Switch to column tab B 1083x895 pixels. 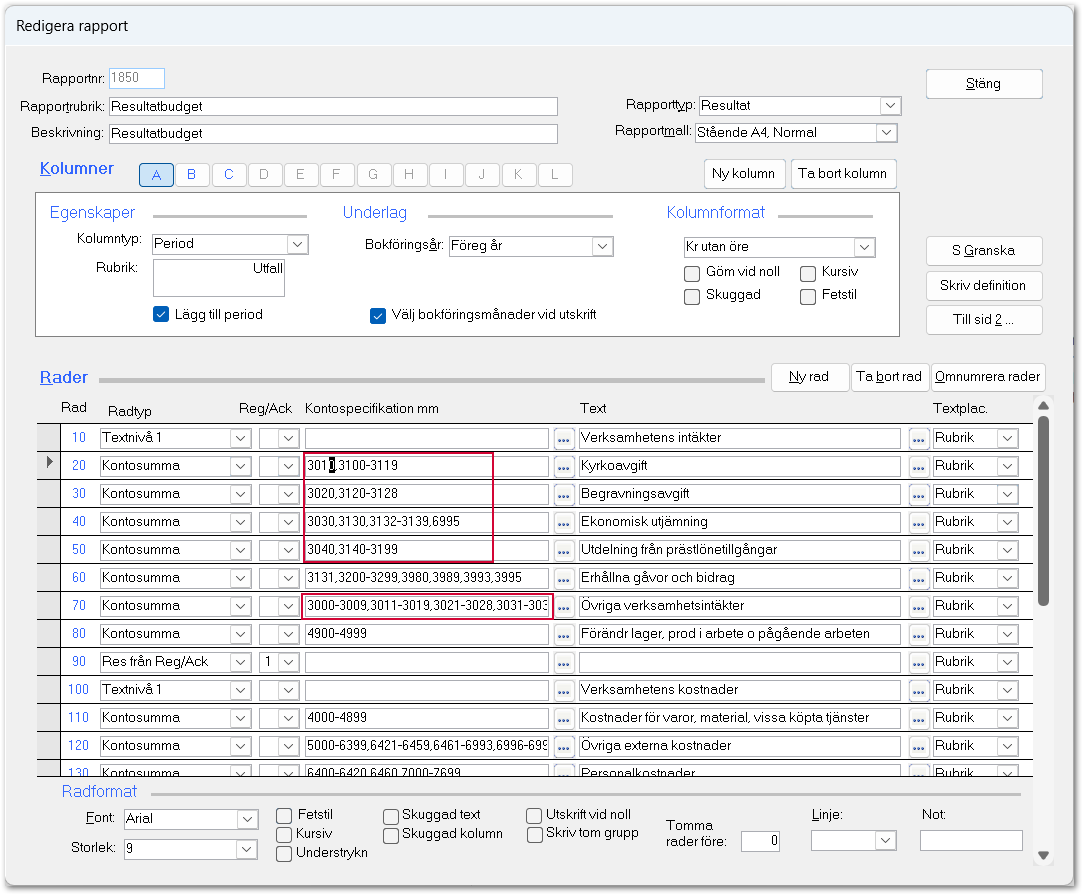point(192,175)
